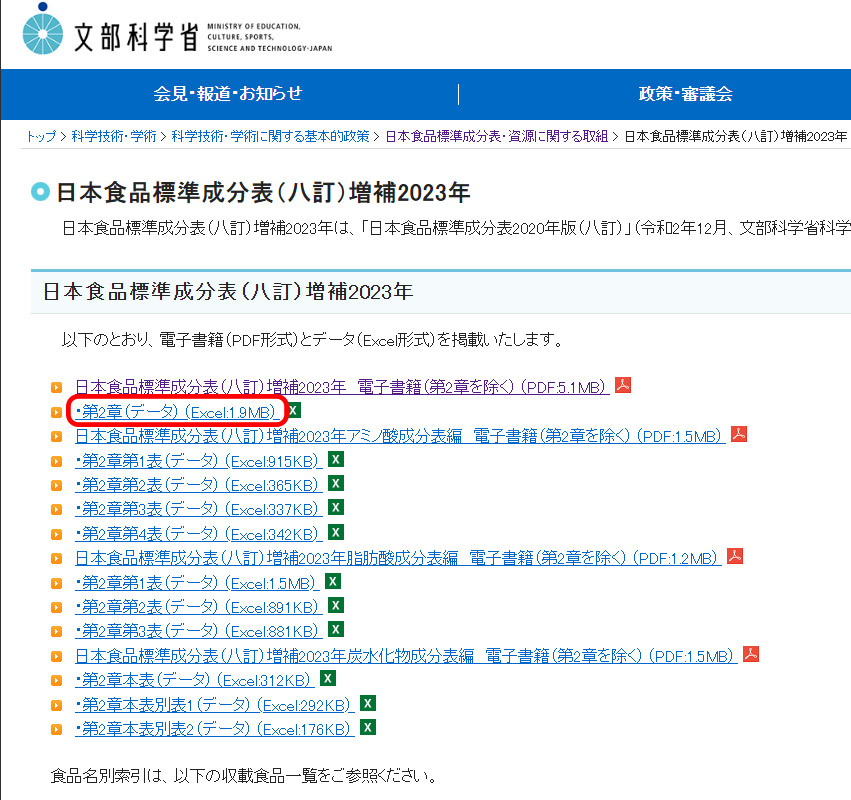Image resolution: width=851 pixels, height=800 pixels.
Task: Open 炭水化物成分表編 電子書籍 PDF 1.5MB link
Action: pyautogui.click(x=406, y=656)
